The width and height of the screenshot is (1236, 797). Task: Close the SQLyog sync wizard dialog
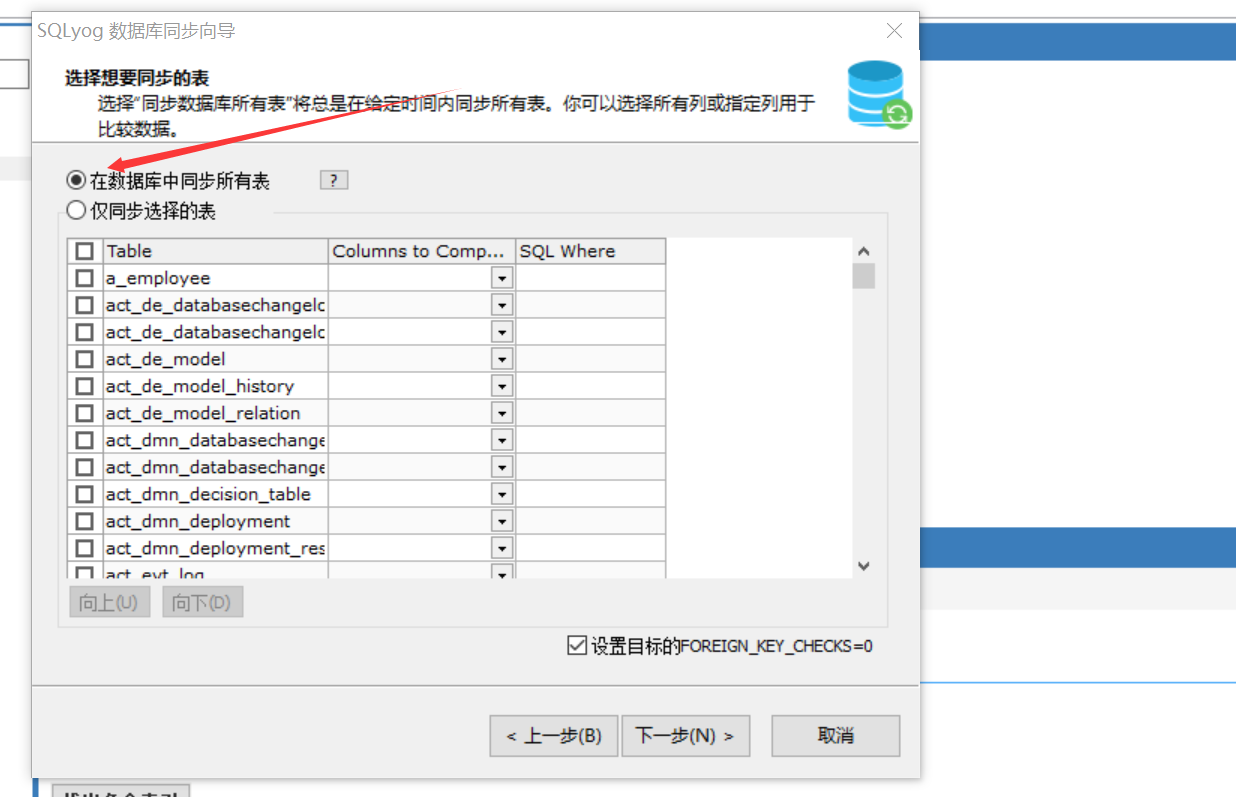[x=895, y=31]
